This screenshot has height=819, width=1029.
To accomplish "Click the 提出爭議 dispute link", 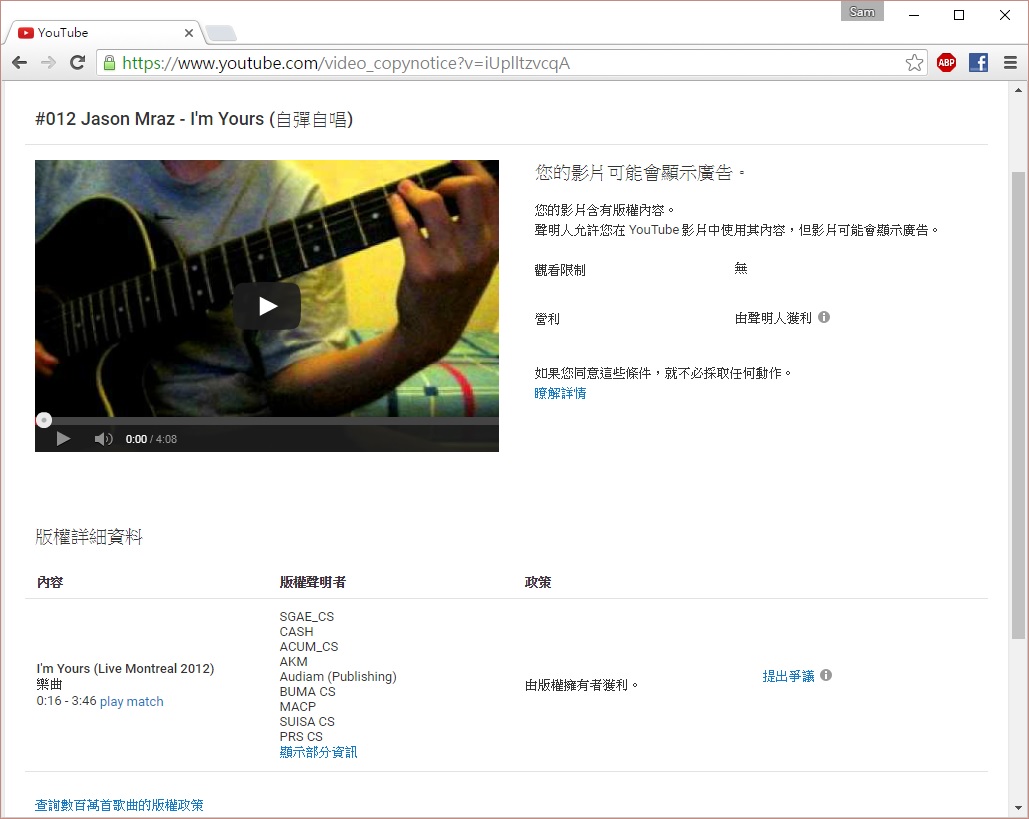I will point(788,676).
